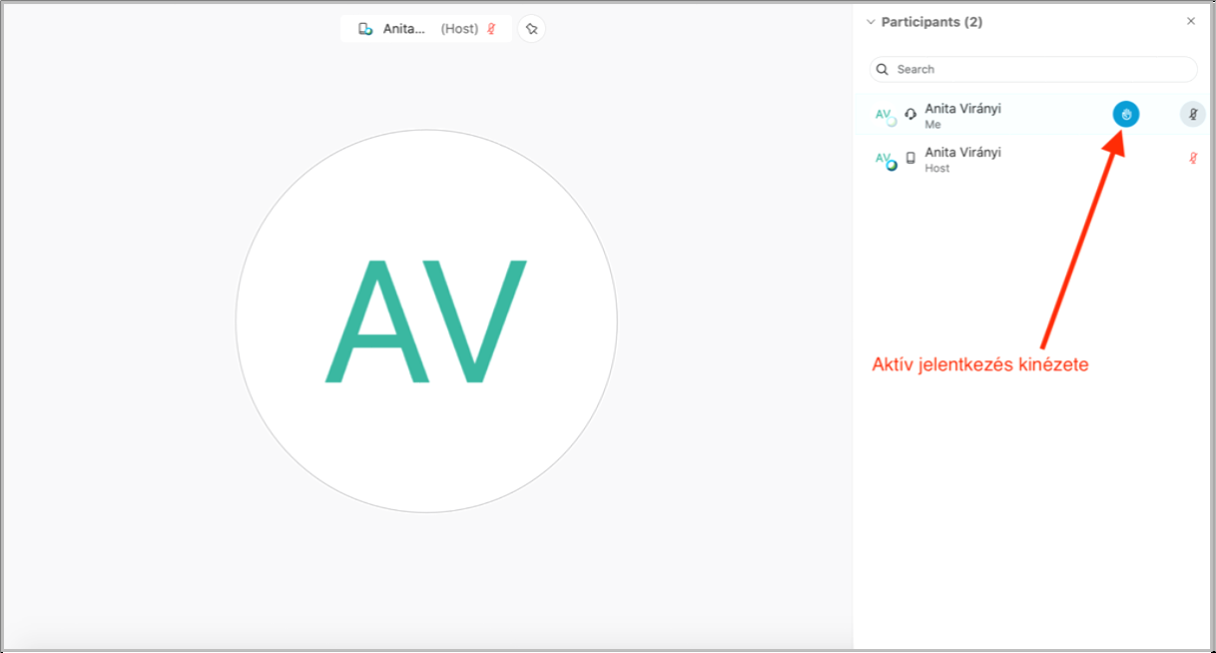Click the host device icon in name label
The image size is (1216, 653).
pyautogui.click(x=366, y=29)
